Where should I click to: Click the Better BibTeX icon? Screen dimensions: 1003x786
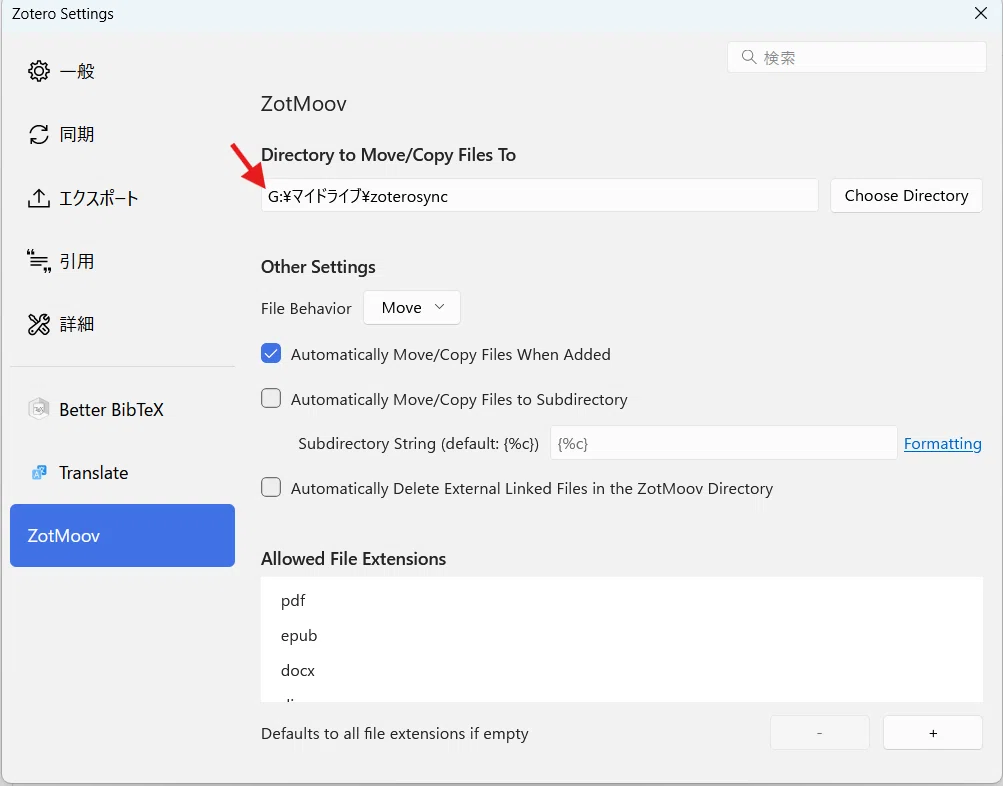click(38, 409)
